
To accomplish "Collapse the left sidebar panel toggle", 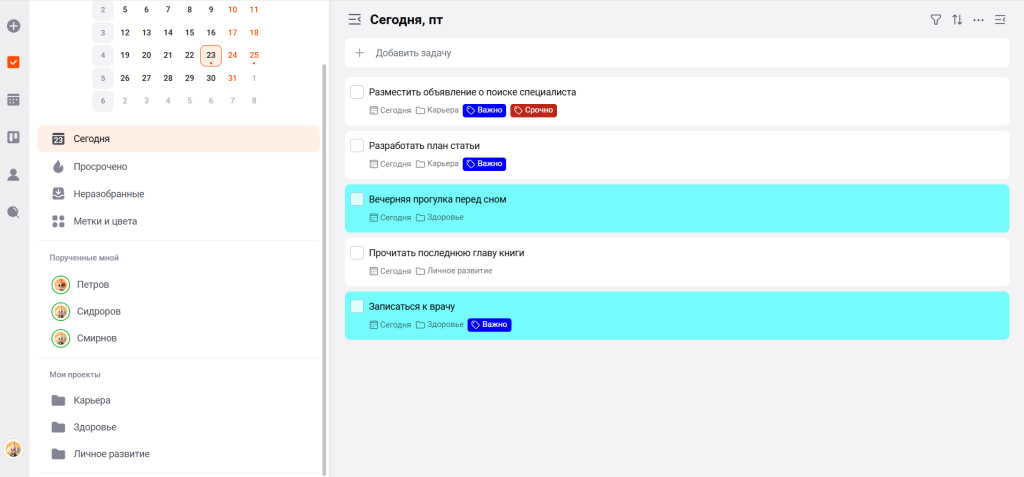I will 354,19.
